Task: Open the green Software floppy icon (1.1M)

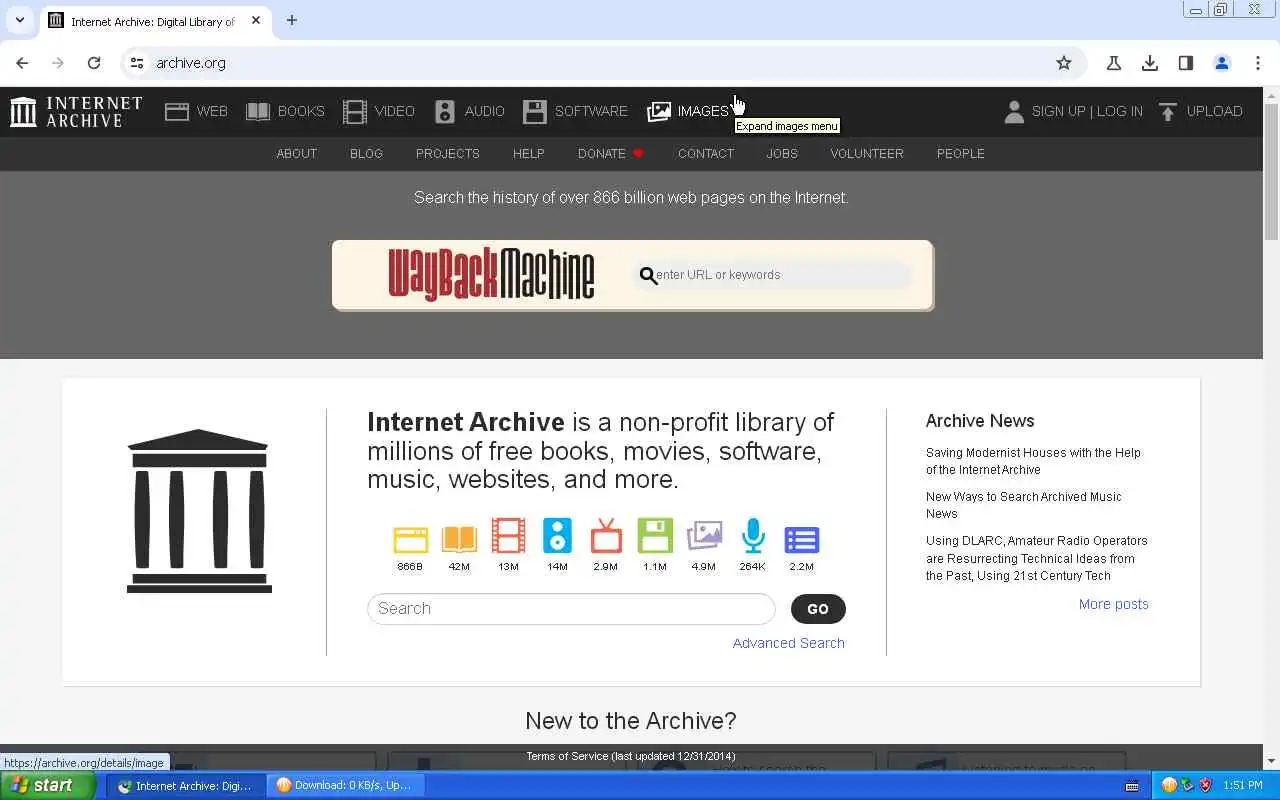Action: pos(655,536)
